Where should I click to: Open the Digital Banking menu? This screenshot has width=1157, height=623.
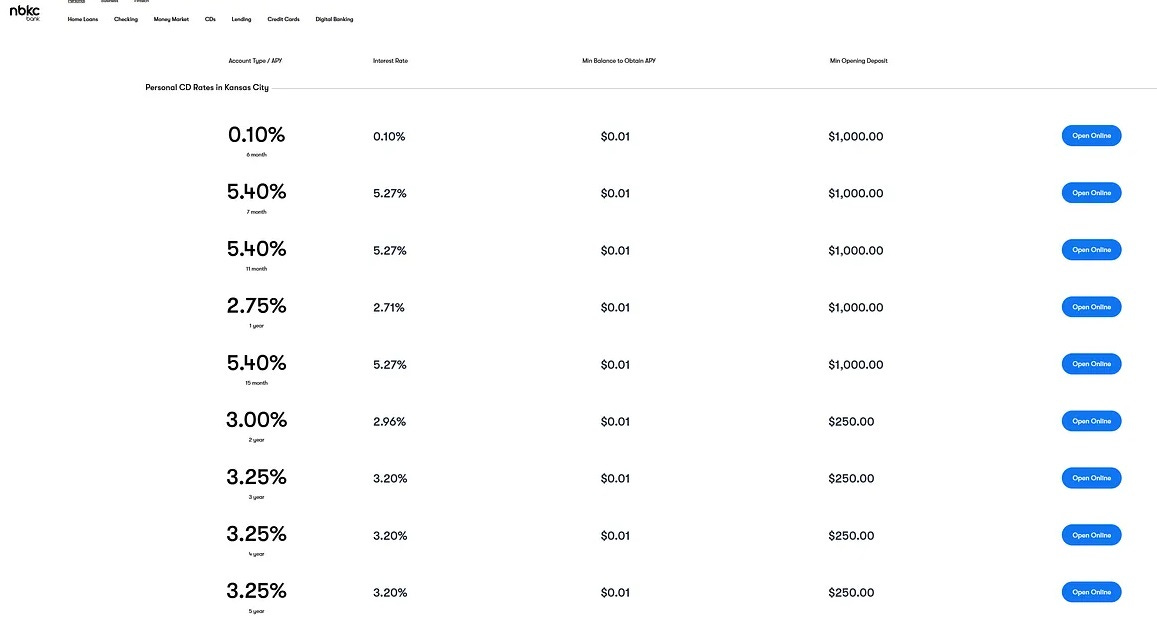click(x=334, y=19)
